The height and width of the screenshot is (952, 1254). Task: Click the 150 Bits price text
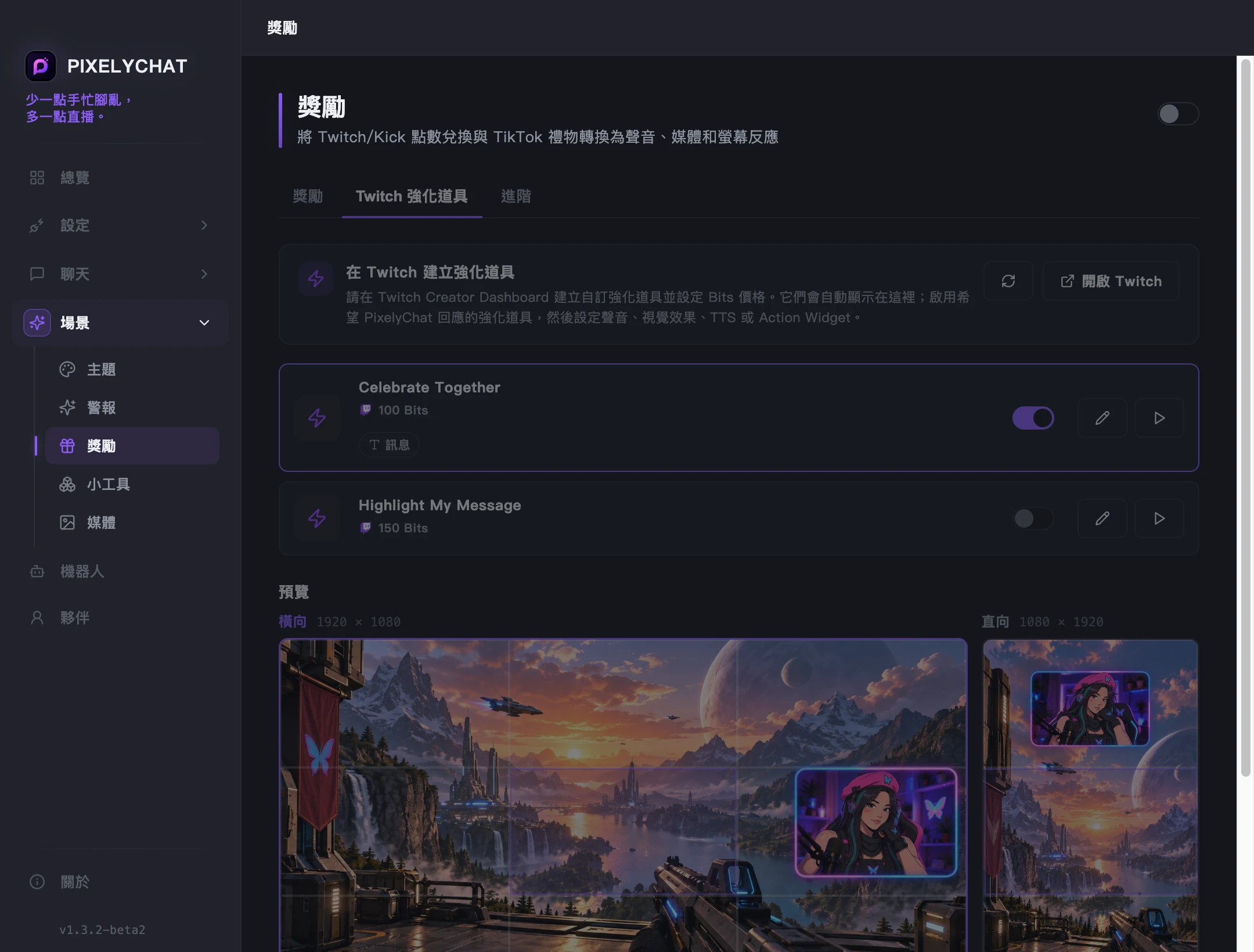coord(403,528)
